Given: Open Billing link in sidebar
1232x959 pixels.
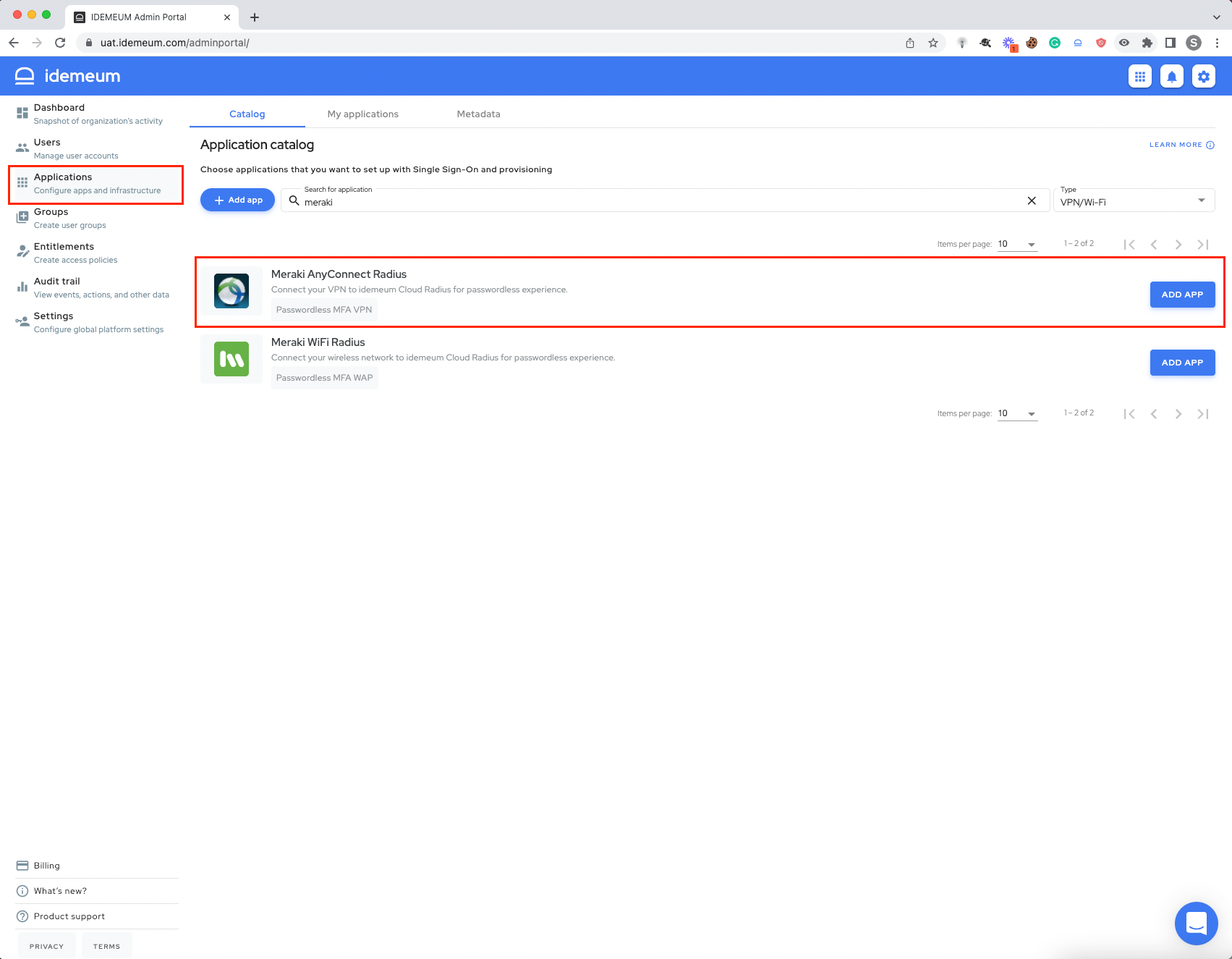Looking at the screenshot, I should (x=97, y=866).
